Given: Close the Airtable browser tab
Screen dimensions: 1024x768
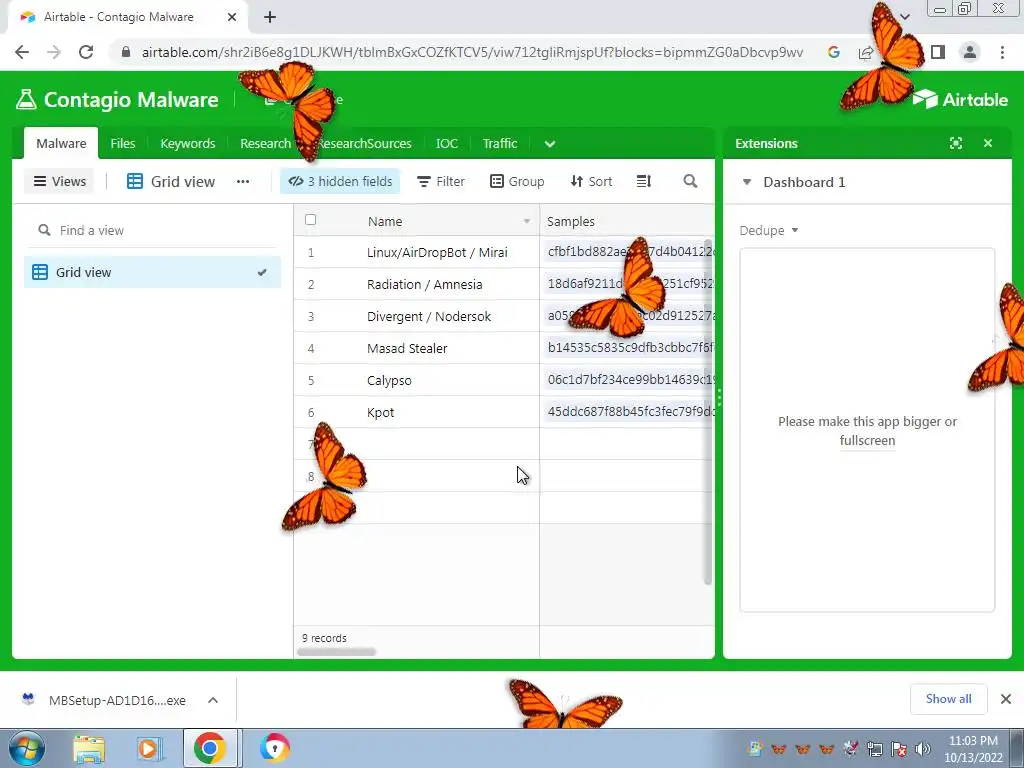Looking at the screenshot, I should tap(232, 17).
